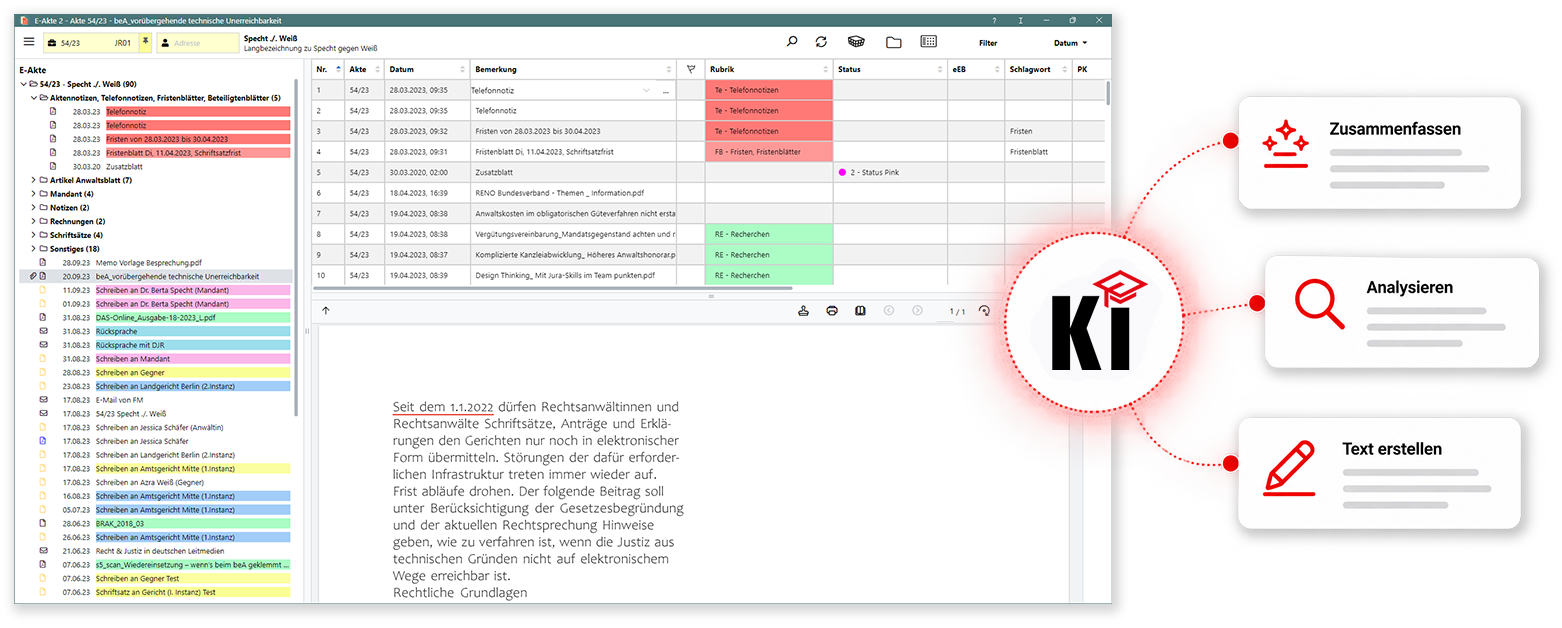Sort by the Datum column header
The image size is (1562, 628).
click(427, 69)
